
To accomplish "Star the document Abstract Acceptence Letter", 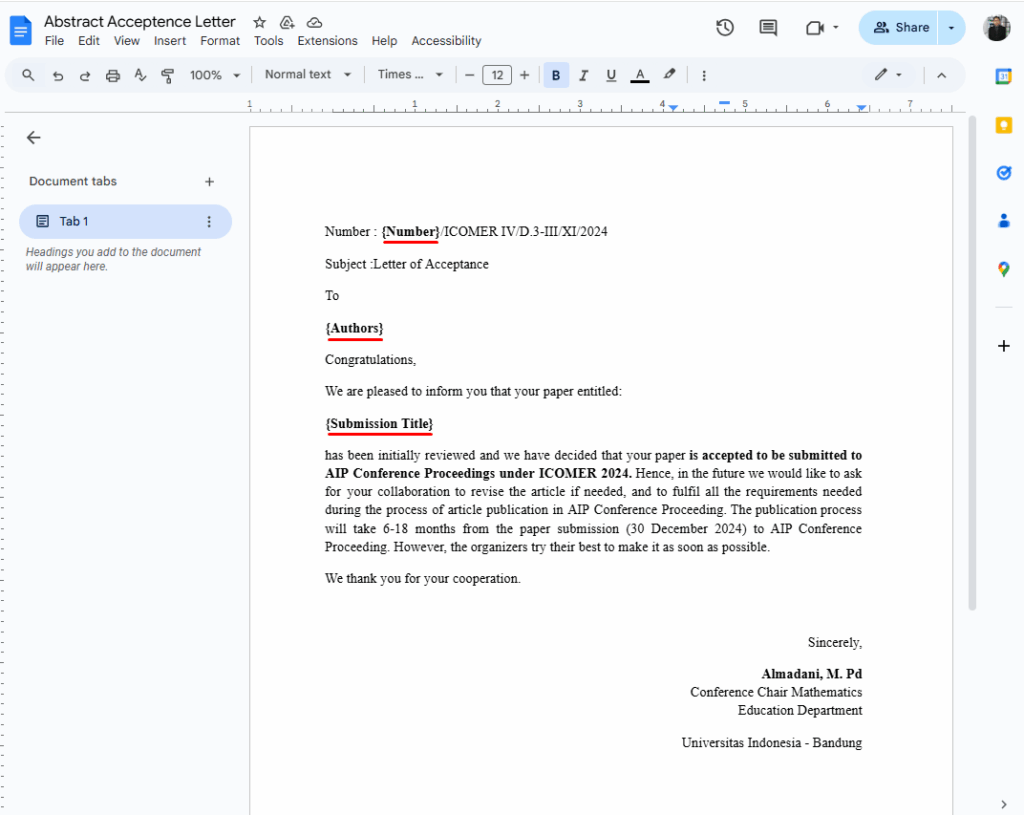I will [259, 23].
